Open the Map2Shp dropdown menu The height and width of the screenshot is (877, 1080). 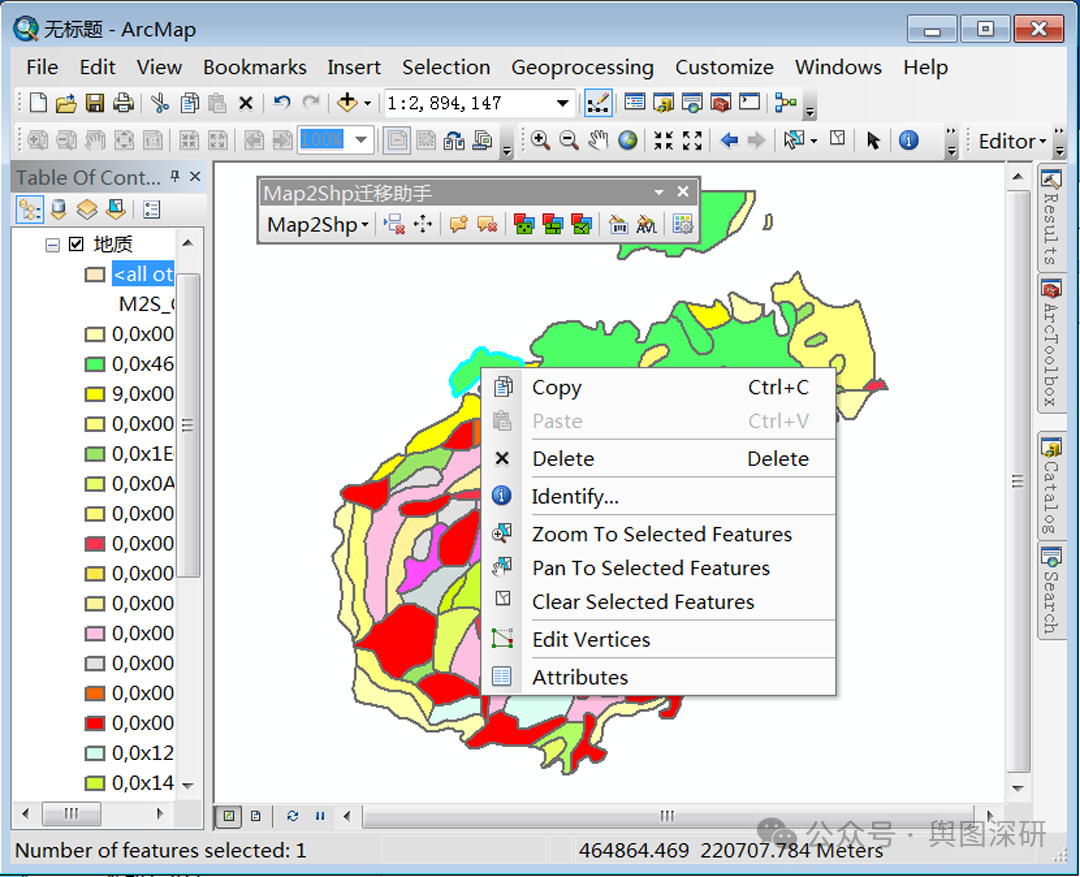click(318, 225)
